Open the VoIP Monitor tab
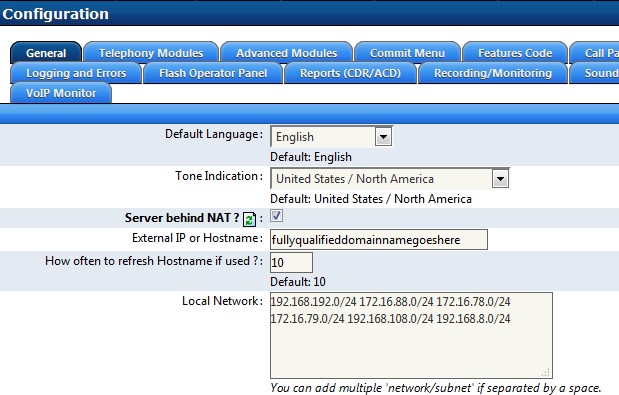Image resolution: width=619 pixels, height=395 pixels. [61, 93]
